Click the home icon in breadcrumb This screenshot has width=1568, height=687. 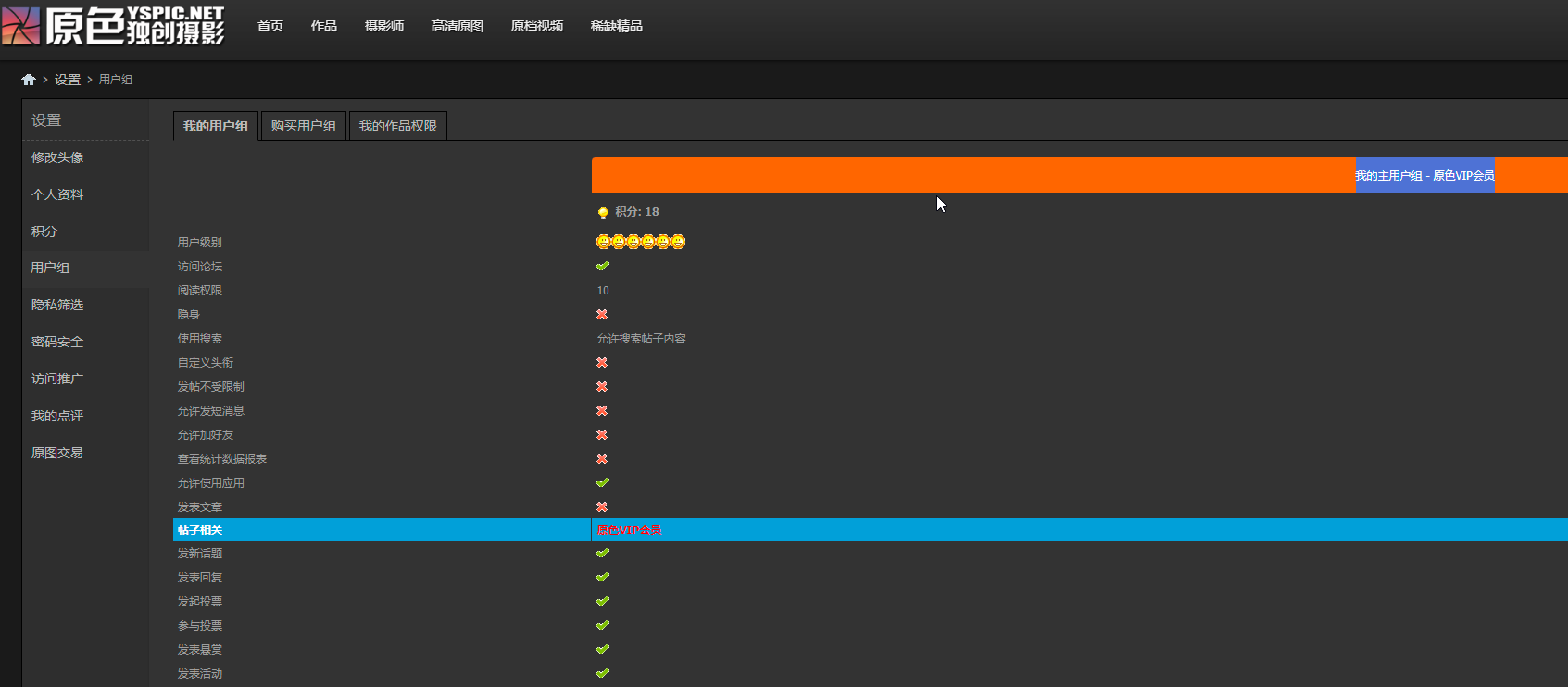pyautogui.click(x=29, y=80)
